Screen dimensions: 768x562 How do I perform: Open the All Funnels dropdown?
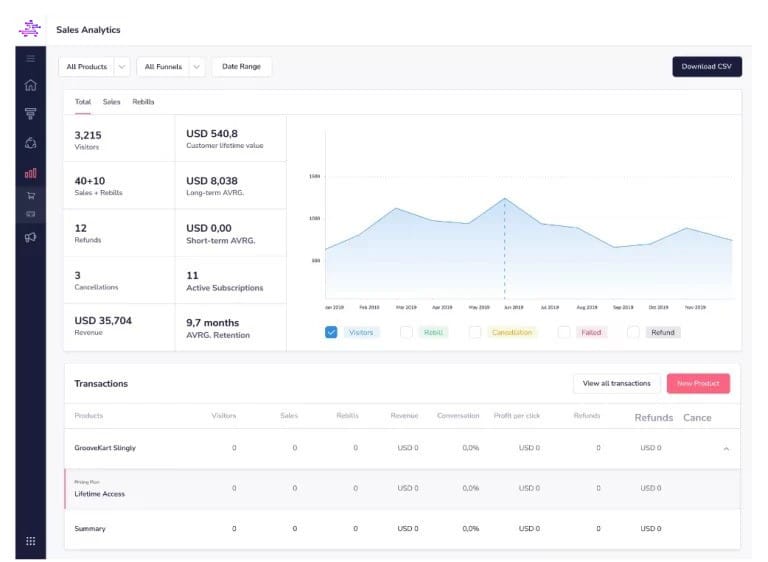170,67
